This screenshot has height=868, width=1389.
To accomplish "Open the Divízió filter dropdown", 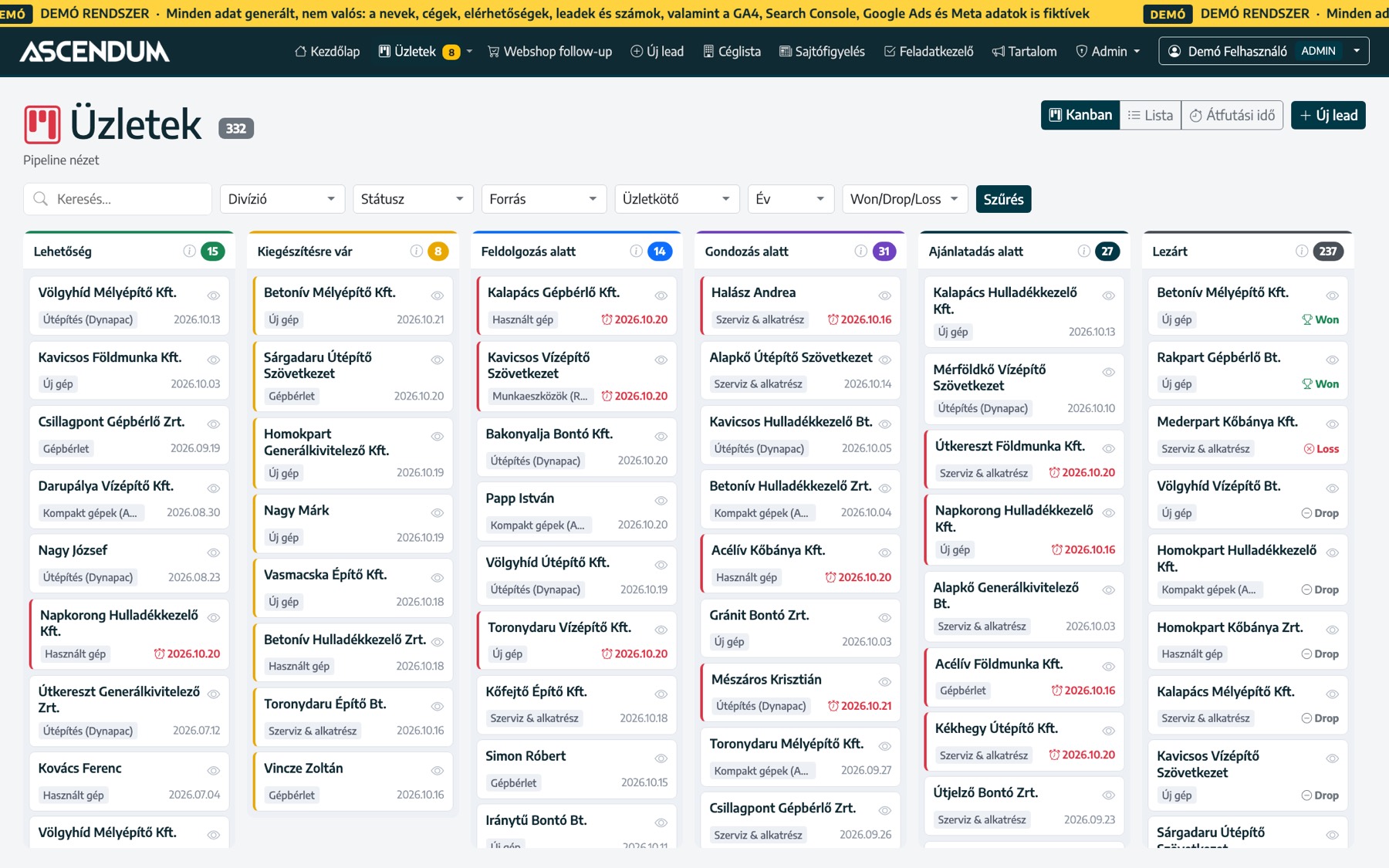I will (x=282, y=199).
